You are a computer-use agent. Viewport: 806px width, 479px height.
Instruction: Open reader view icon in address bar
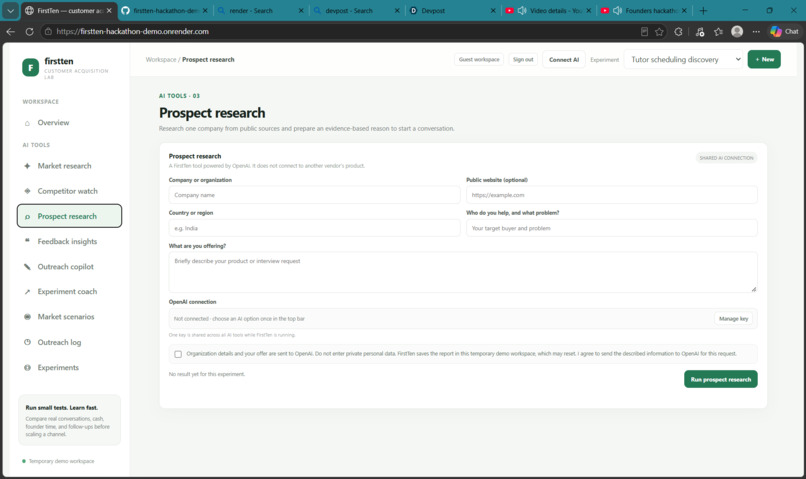[x=644, y=32]
